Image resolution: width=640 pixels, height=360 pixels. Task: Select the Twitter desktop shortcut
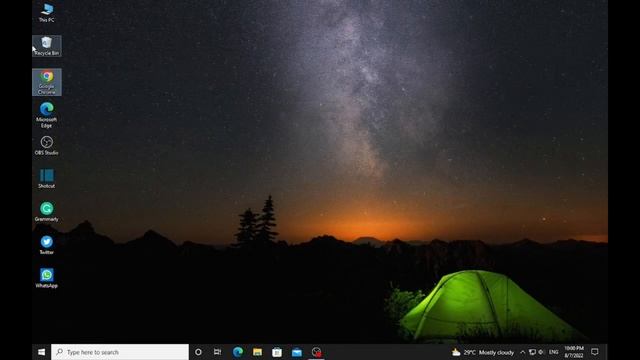tap(47, 245)
